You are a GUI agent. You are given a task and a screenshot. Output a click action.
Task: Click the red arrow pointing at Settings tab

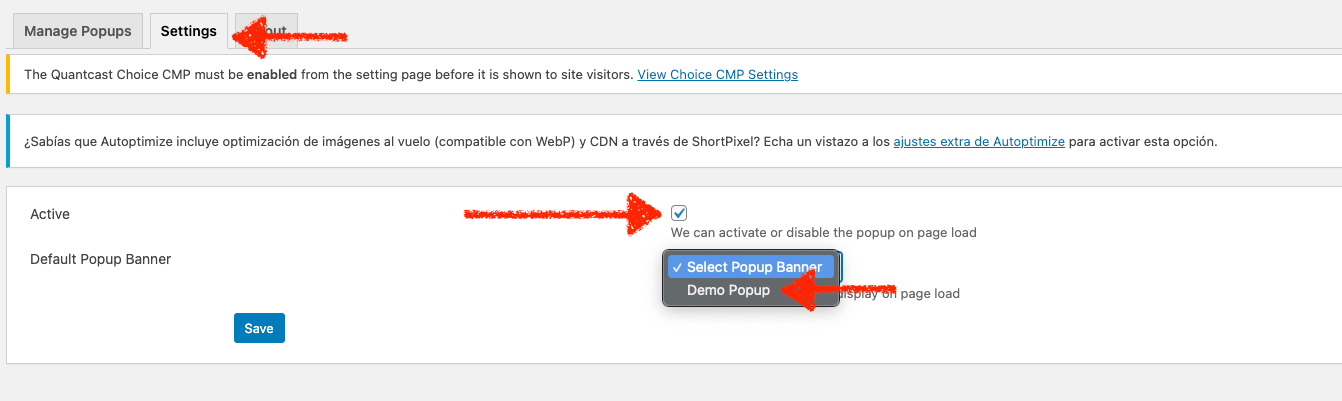[290, 37]
